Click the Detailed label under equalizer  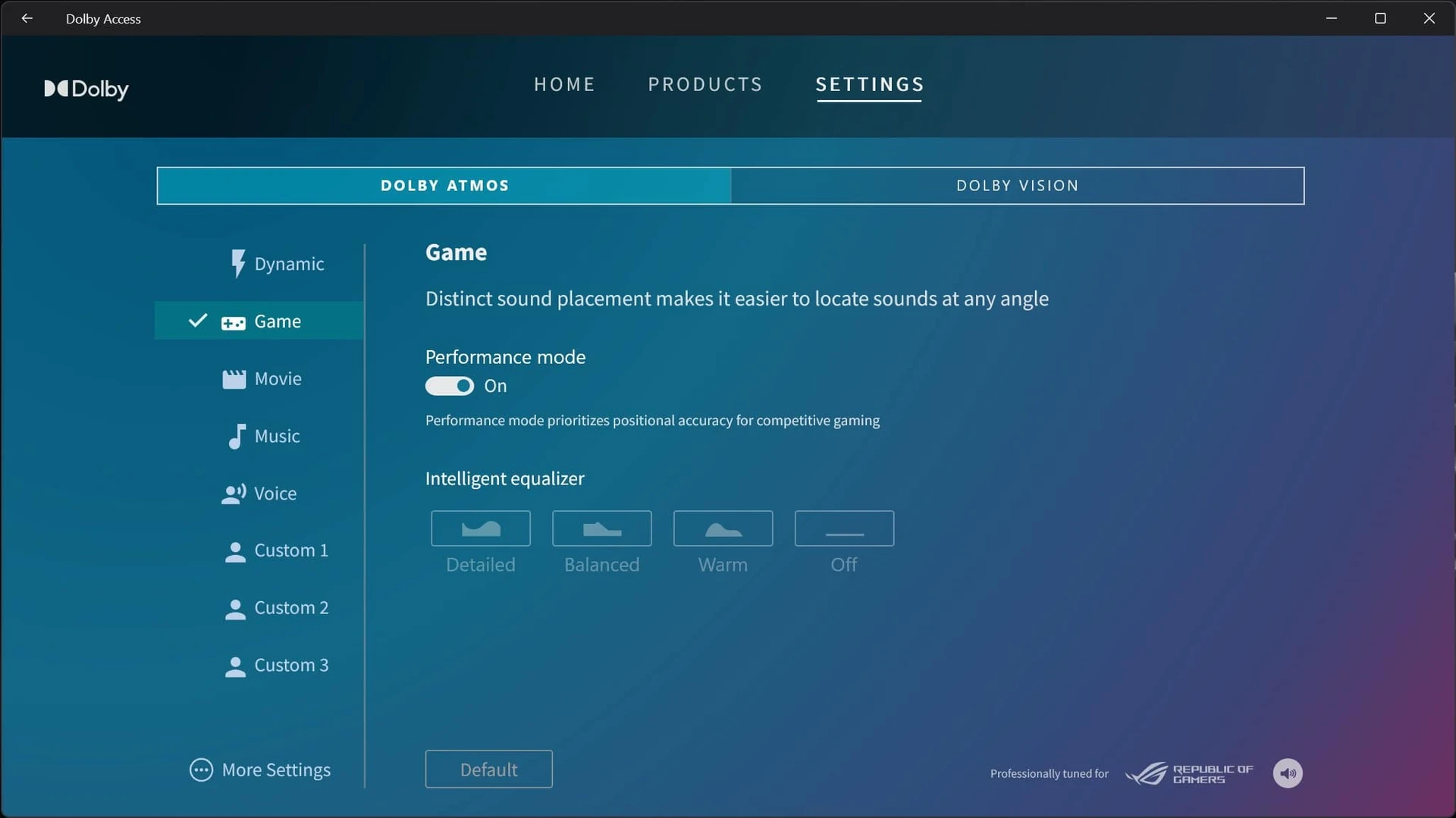click(x=481, y=565)
